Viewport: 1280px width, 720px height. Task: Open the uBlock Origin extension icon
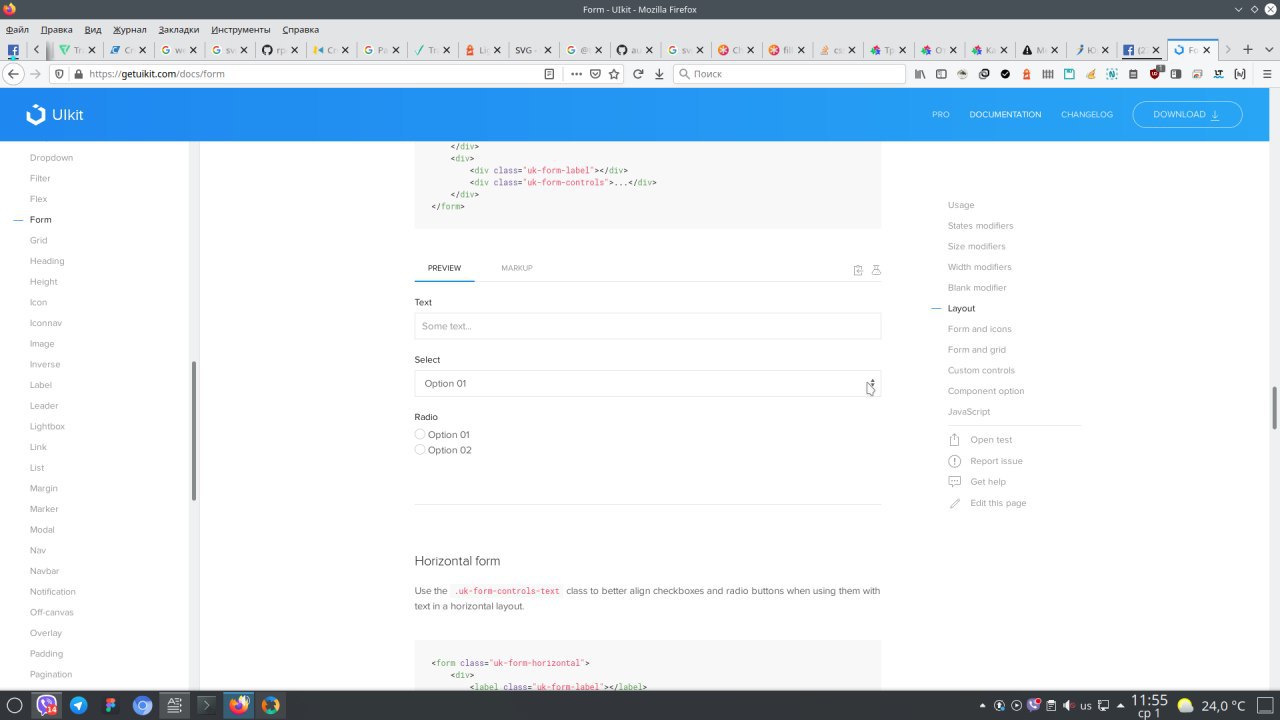coord(1155,74)
